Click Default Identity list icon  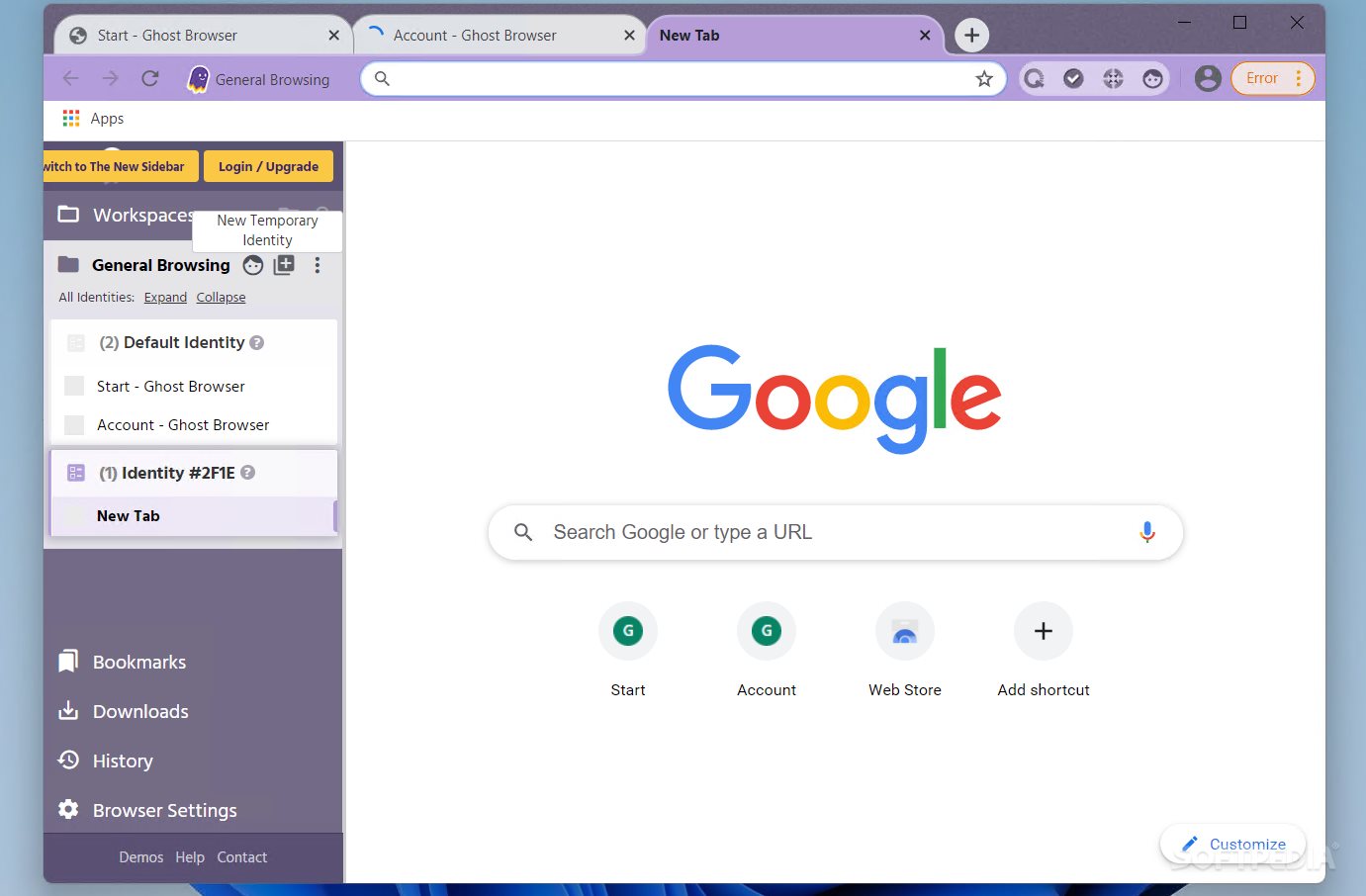[x=76, y=342]
